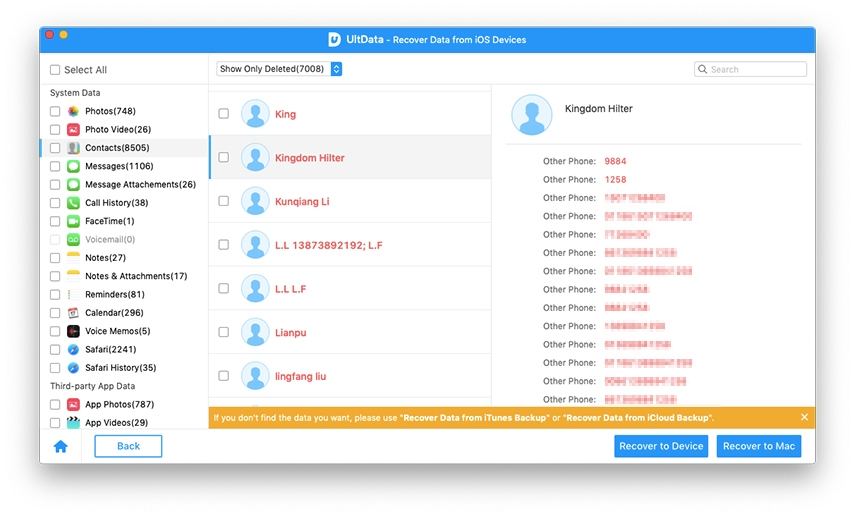Click the Contacts category icon
This screenshot has height=516, width=855.
pyautogui.click(x=73, y=148)
